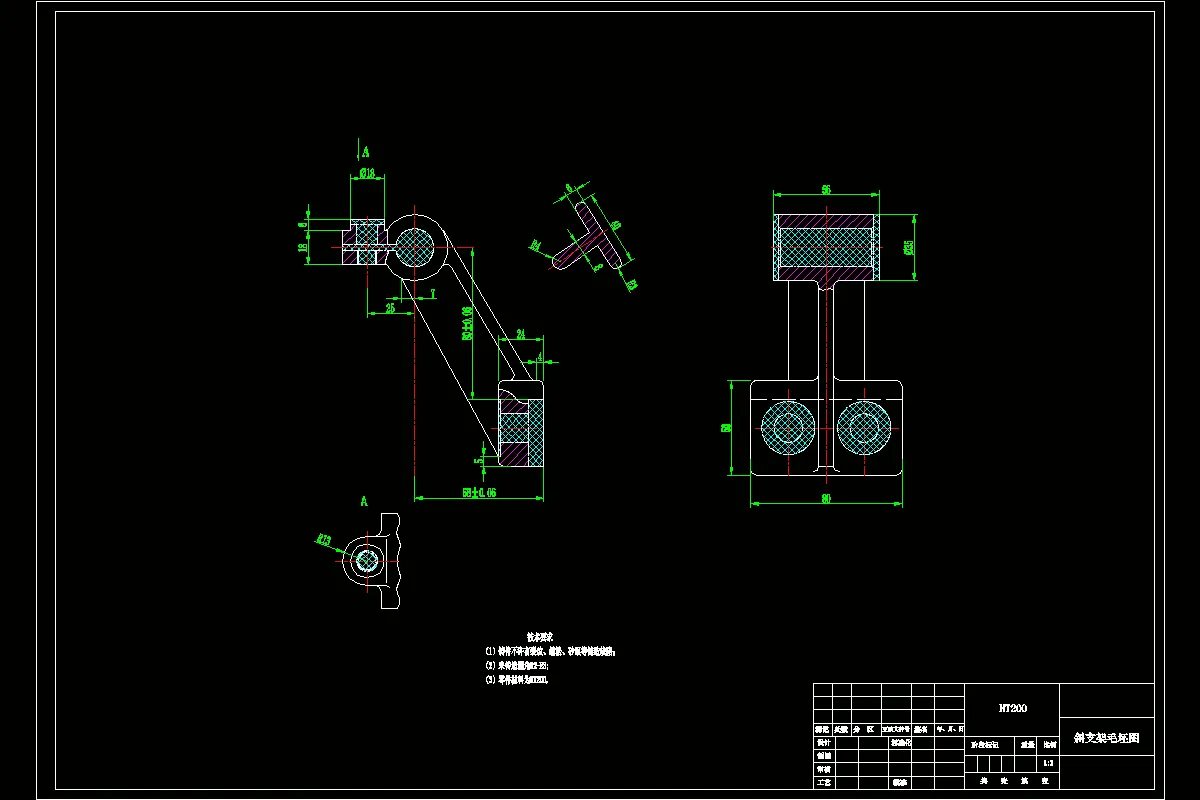This screenshot has width=1200, height=800.
Task: Select the Ø35 diameter dimension
Action: 910,247
